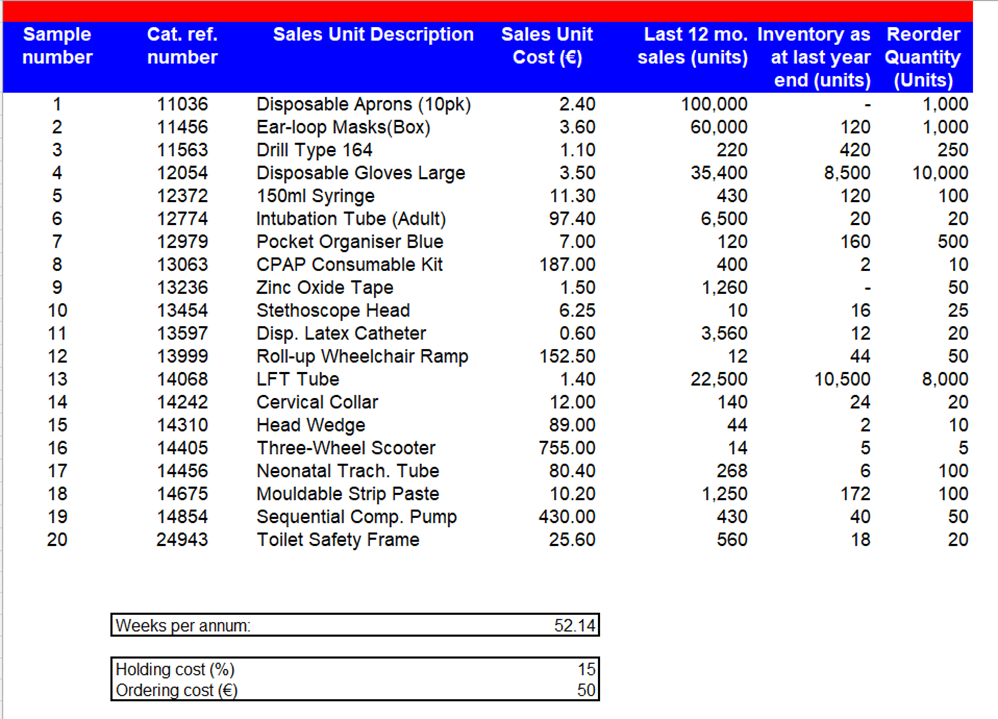The height and width of the screenshot is (719, 998).
Task: Click the Holding cost percentage value 15
Action: (589, 669)
